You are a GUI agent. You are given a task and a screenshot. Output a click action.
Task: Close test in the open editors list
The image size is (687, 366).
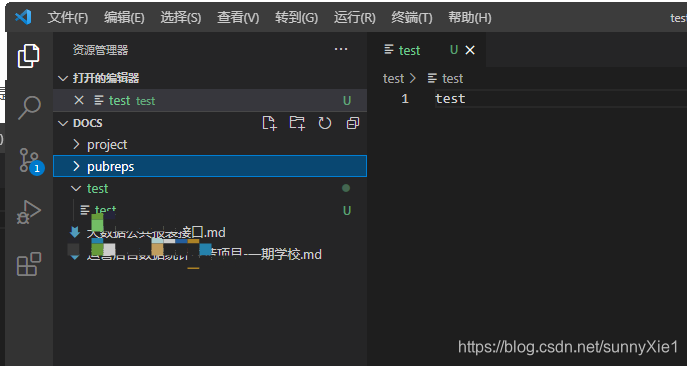79,100
